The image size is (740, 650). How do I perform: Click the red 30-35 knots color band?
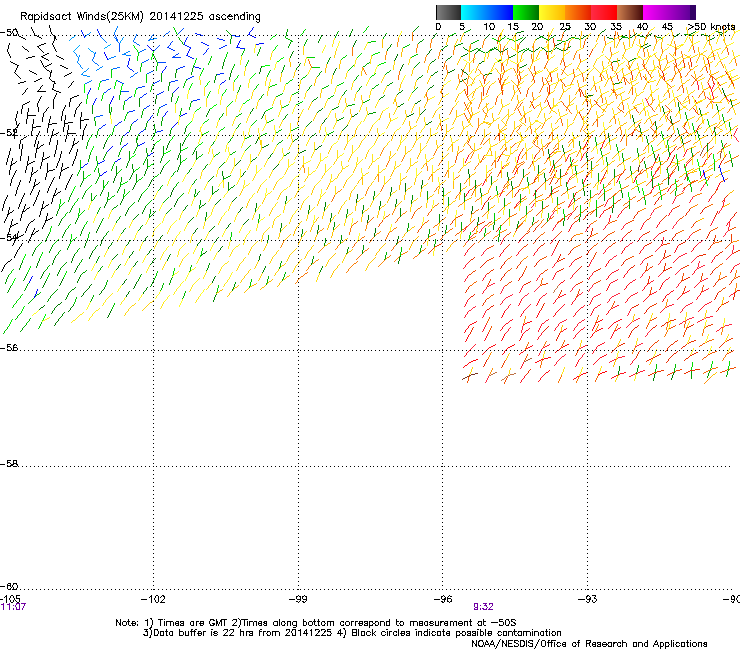[604, 12]
